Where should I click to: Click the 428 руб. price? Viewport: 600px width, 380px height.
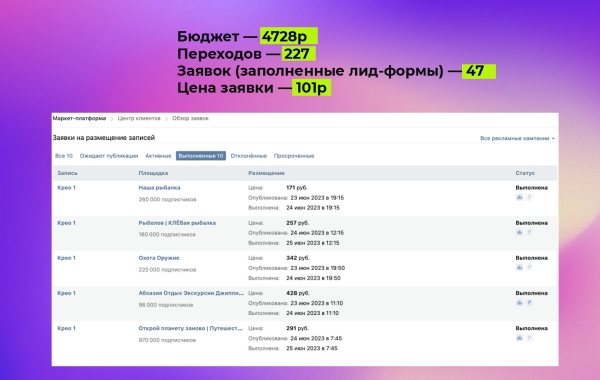[298, 293]
